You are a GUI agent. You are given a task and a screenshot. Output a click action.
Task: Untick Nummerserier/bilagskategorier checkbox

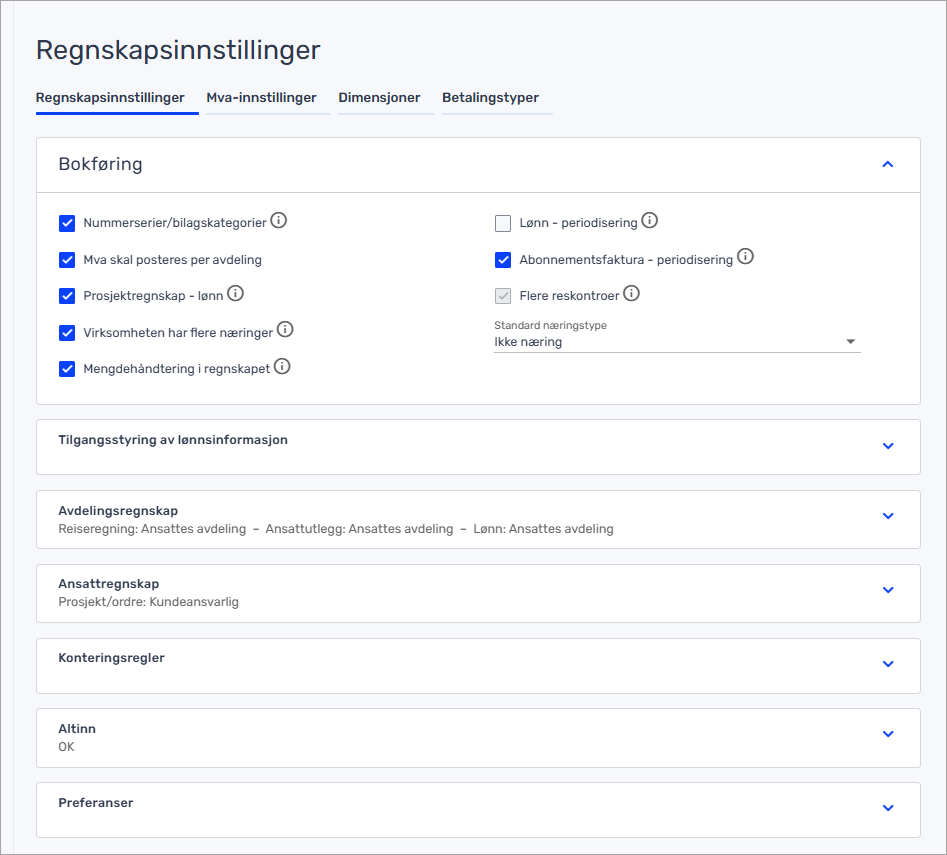[67, 223]
